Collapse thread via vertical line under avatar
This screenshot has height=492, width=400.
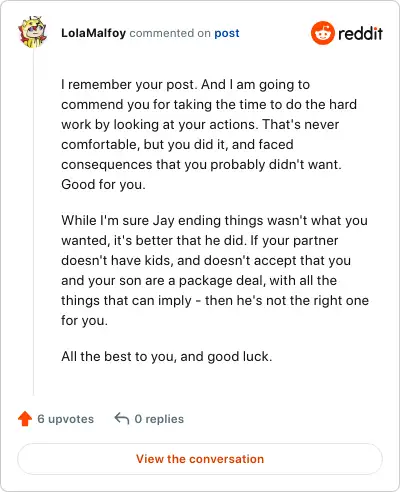click(x=33, y=222)
